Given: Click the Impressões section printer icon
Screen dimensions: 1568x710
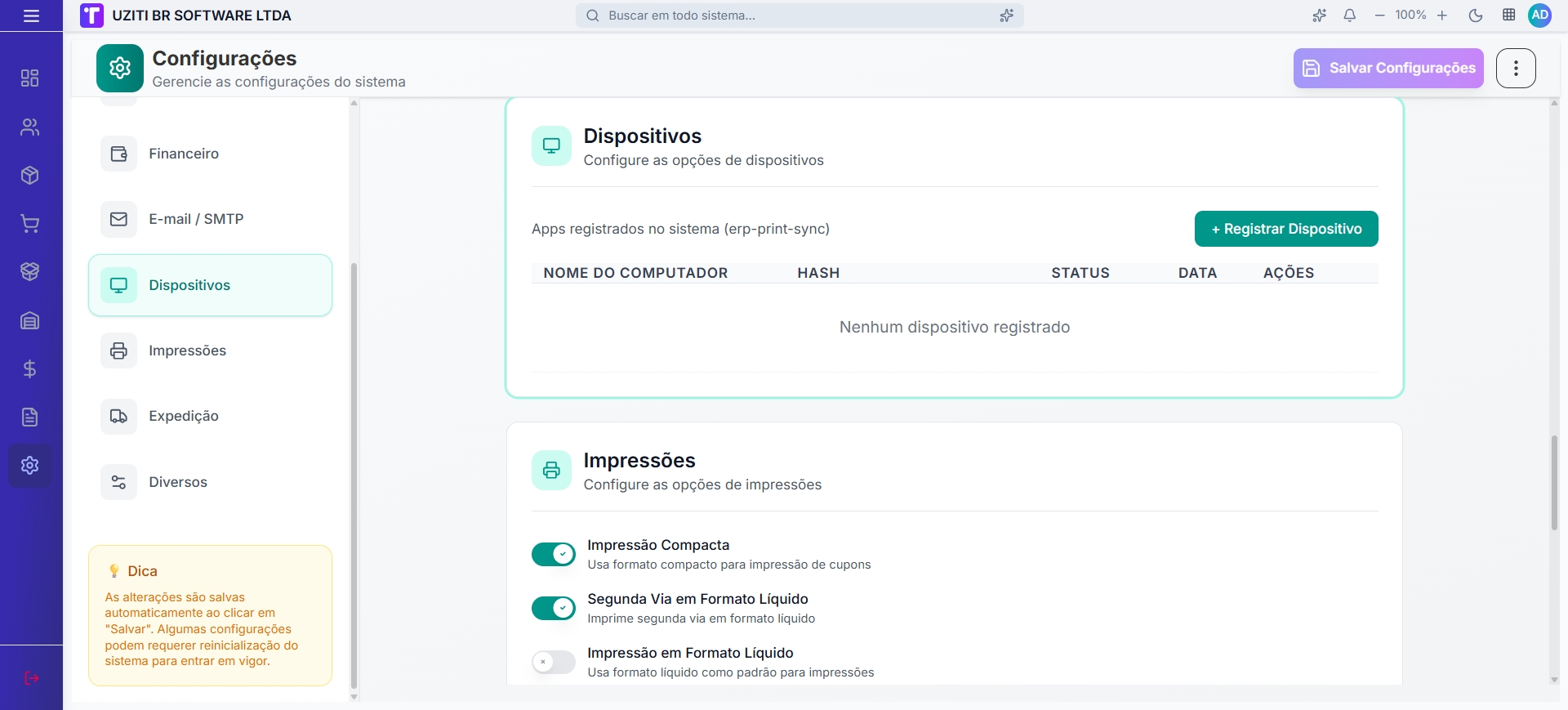Looking at the screenshot, I should click(x=552, y=471).
